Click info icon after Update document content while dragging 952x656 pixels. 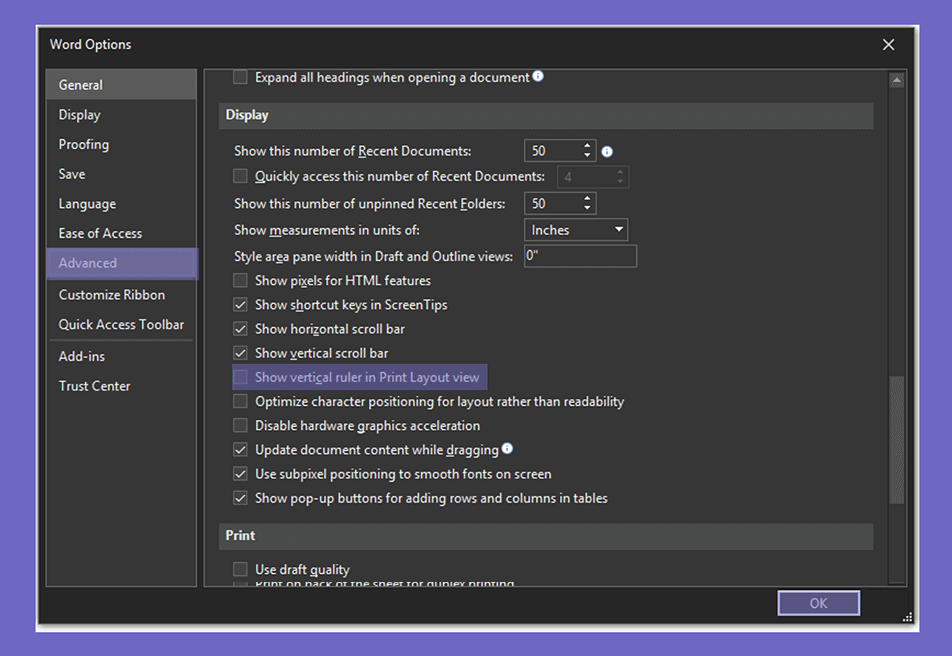coord(508,448)
